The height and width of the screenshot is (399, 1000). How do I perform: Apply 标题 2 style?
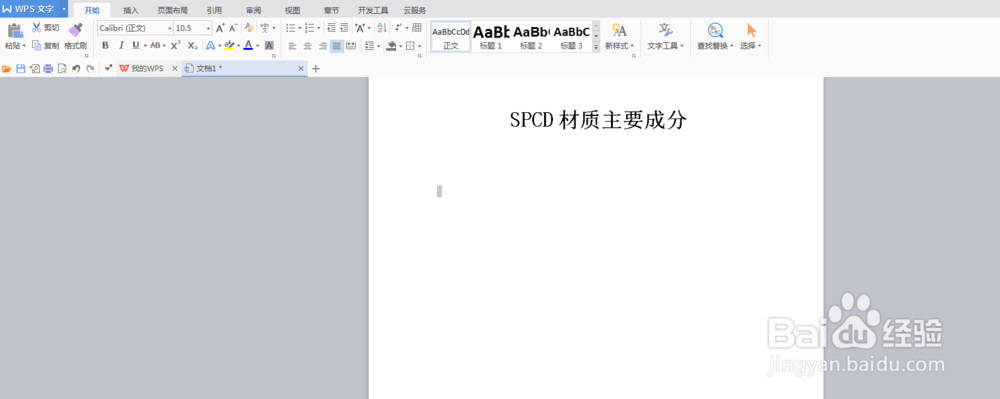[x=531, y=36]
